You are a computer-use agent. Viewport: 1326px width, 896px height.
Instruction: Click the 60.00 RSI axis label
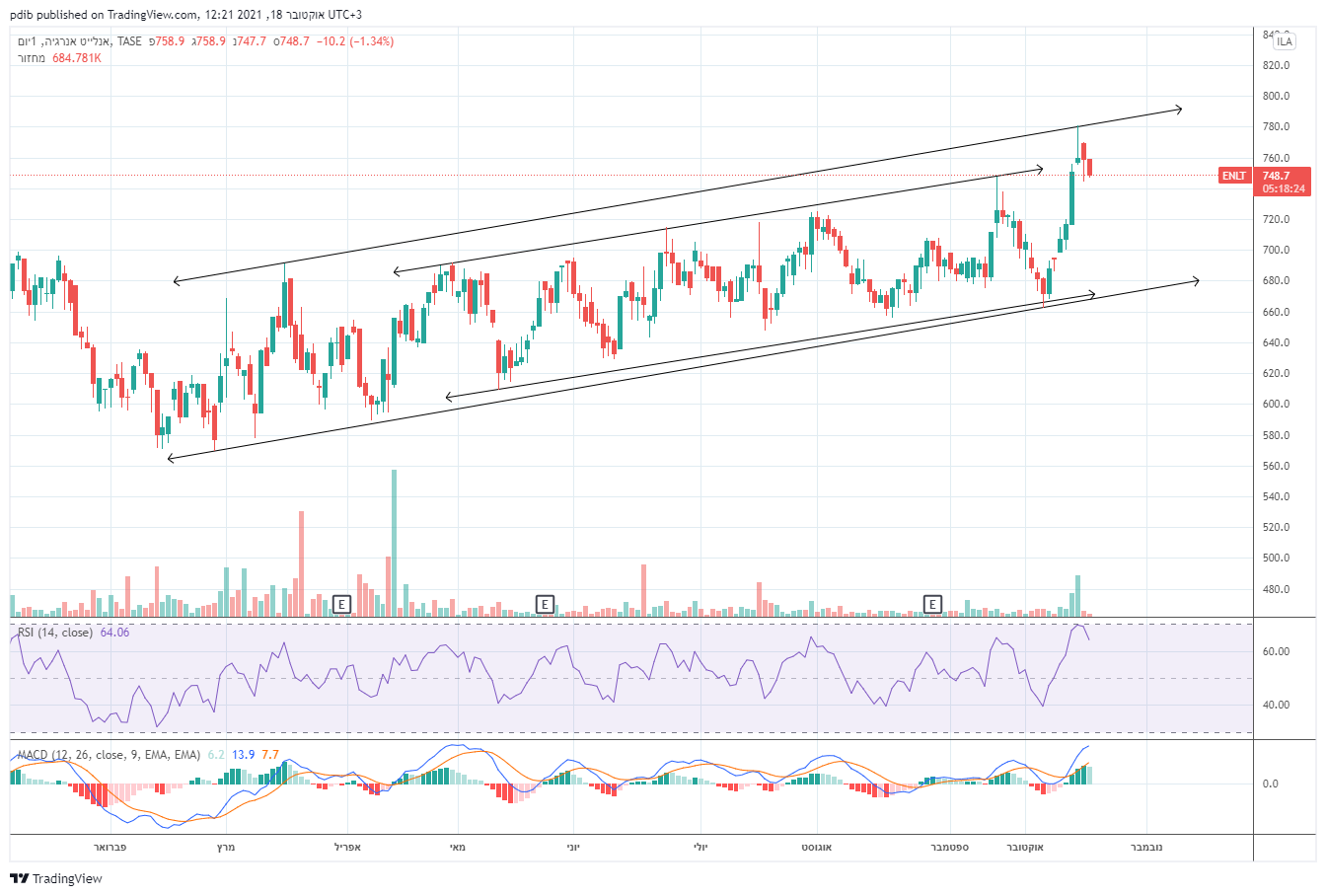coord(1277,651)
